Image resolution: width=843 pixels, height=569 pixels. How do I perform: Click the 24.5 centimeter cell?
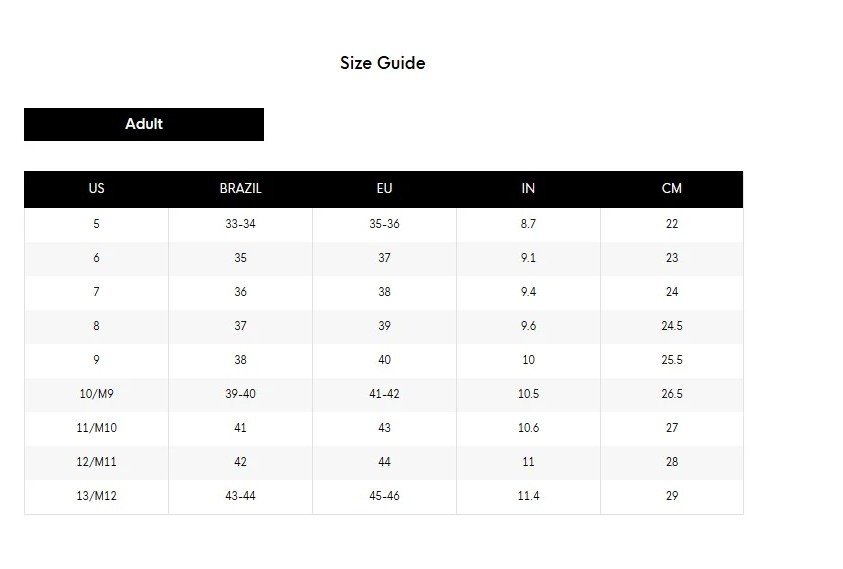[672, 326]
